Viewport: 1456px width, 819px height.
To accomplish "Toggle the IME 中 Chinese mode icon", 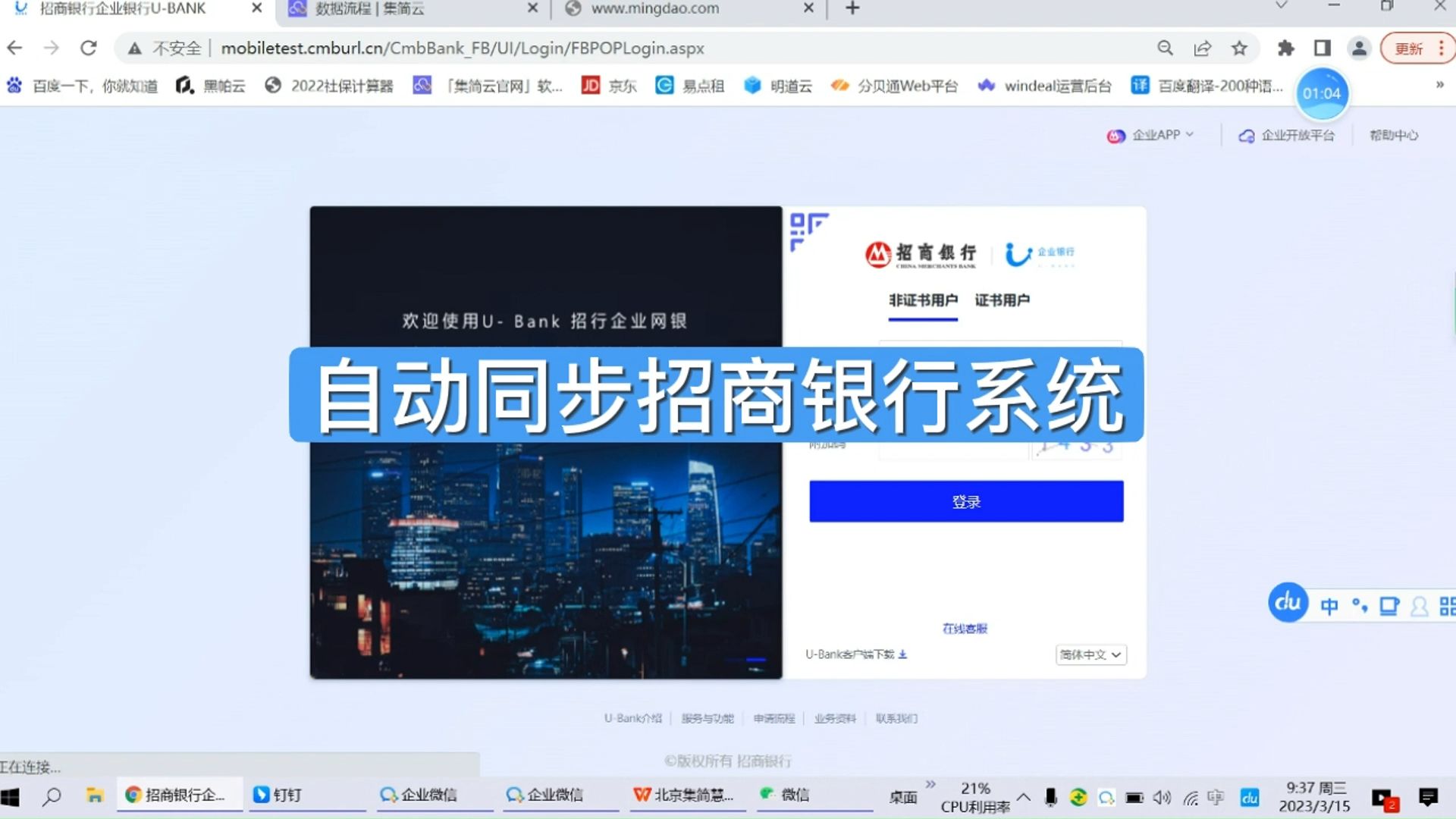I will pyautogui.click(x=1329, y=606).
